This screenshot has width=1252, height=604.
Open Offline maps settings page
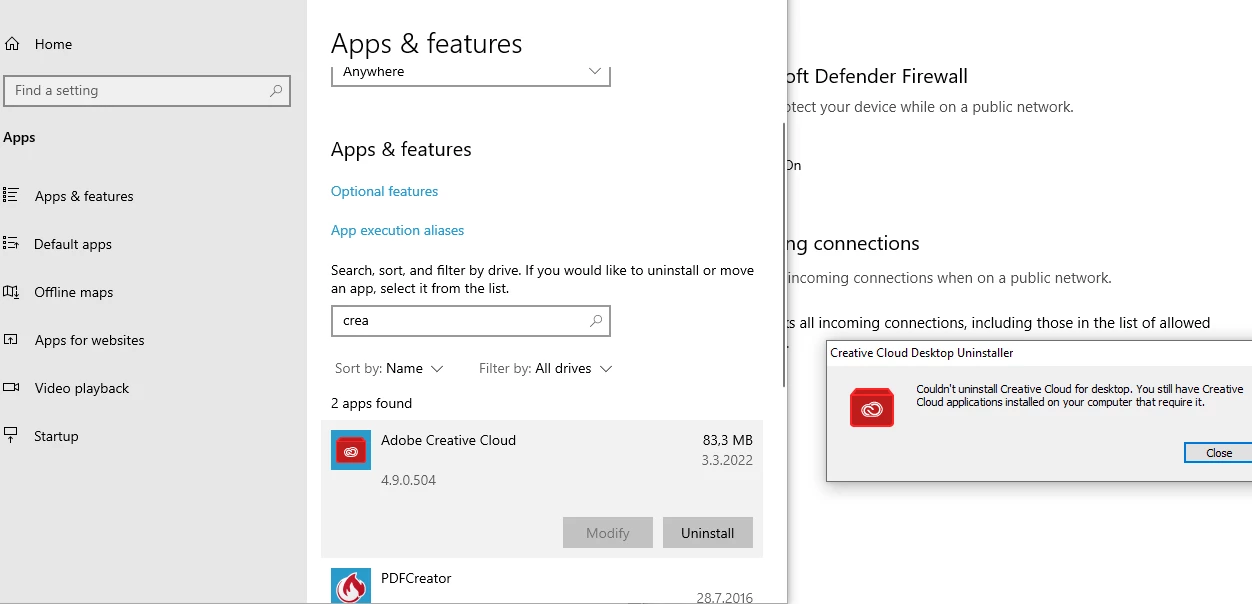74,292
